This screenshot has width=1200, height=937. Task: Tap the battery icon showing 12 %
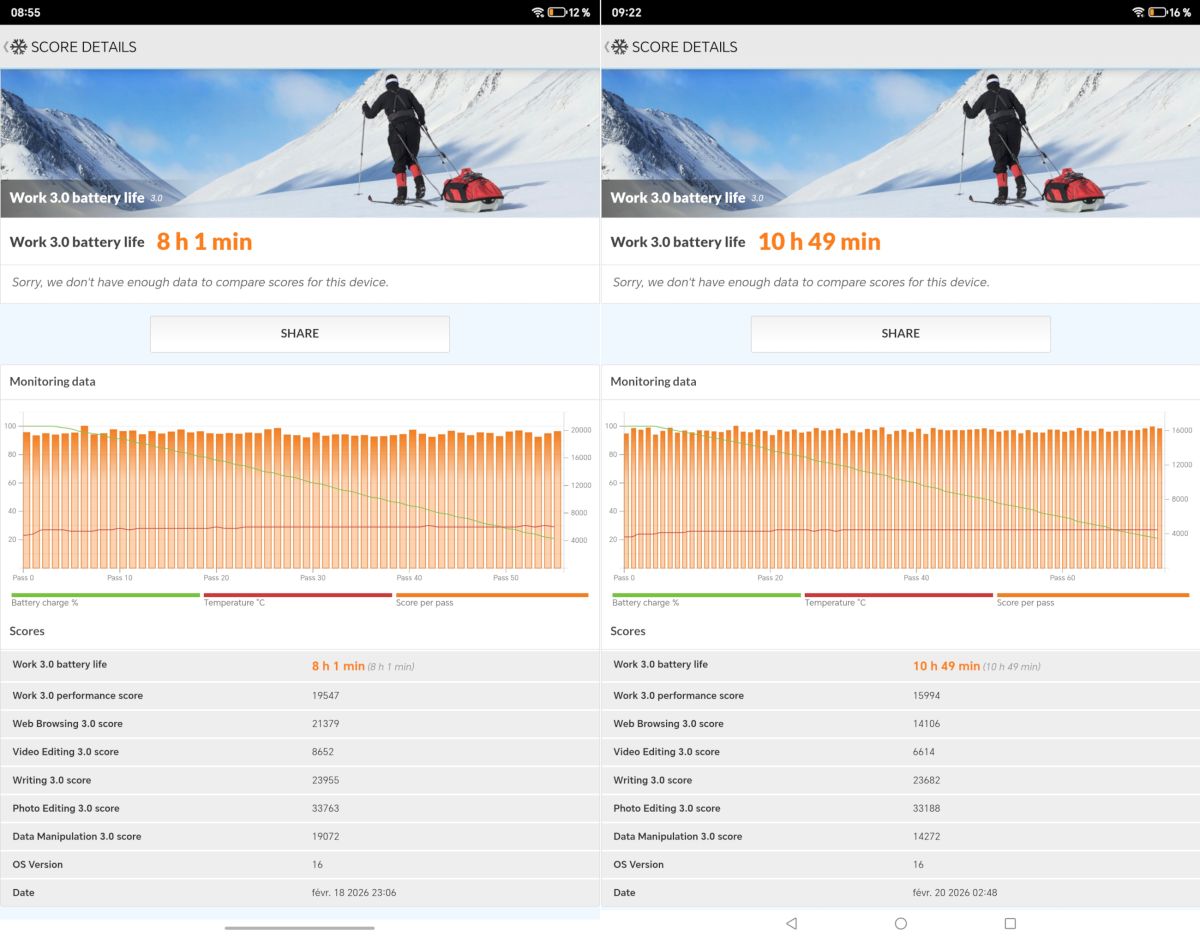(x=557, y=12)
